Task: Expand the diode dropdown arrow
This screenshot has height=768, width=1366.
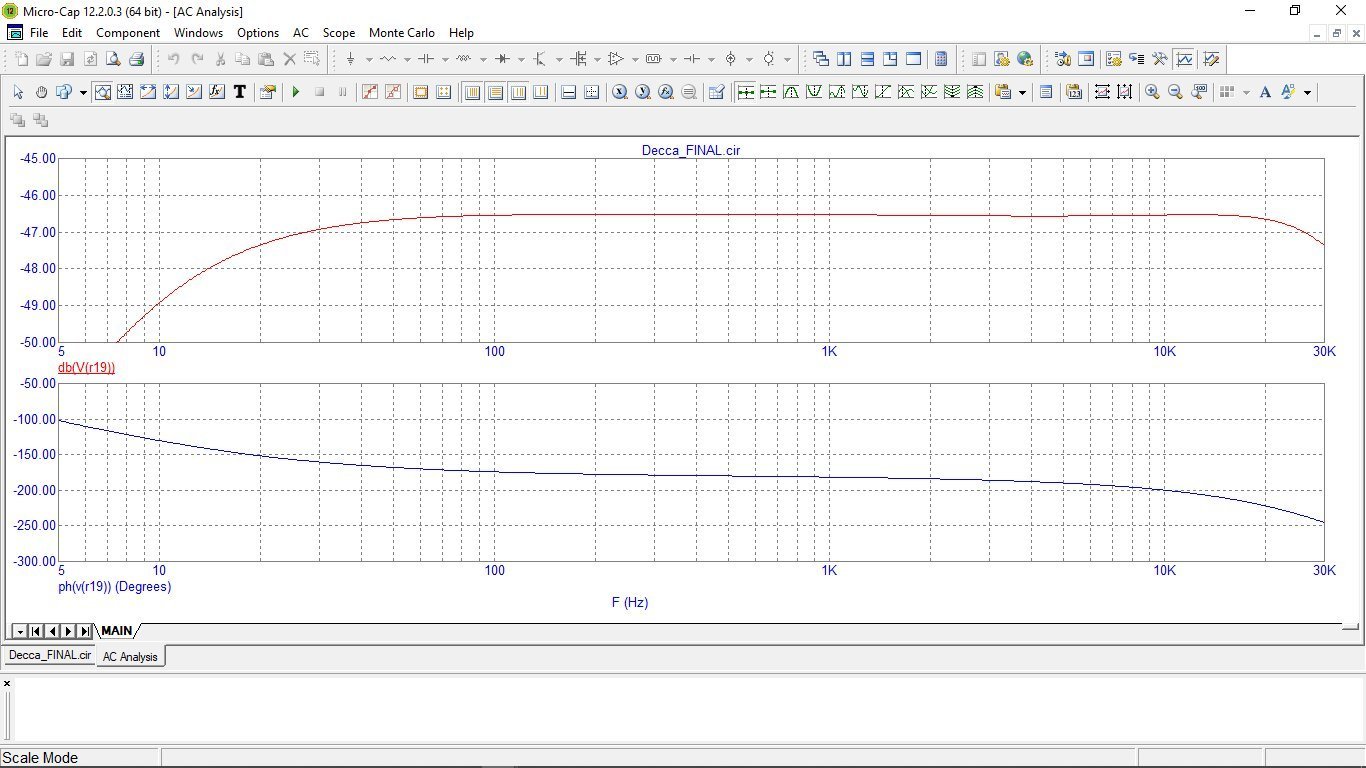Action: pyautogui.click(x=521, y=59)
